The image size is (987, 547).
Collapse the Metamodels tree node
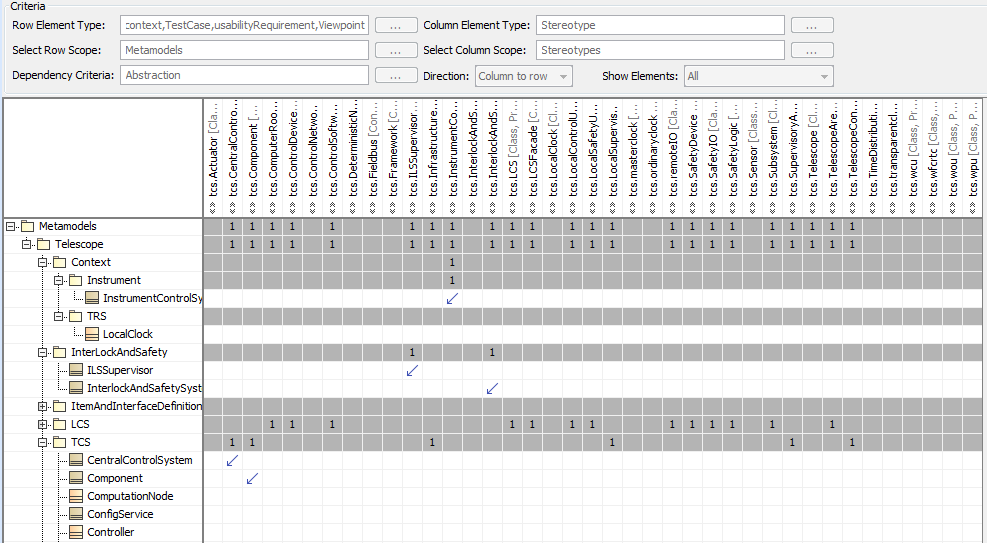[x=10, y=226]
